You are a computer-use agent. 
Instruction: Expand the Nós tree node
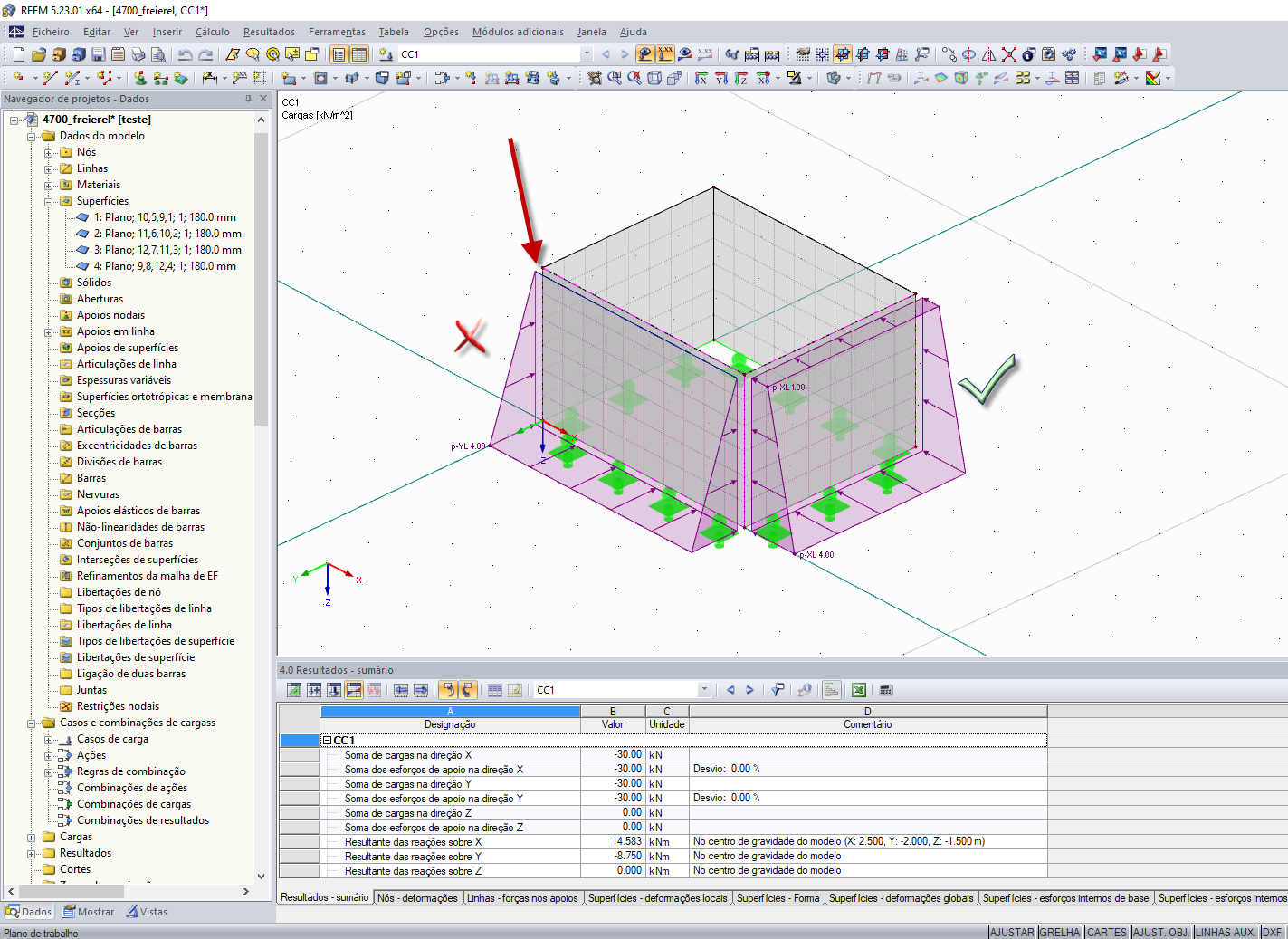(49, 152)
